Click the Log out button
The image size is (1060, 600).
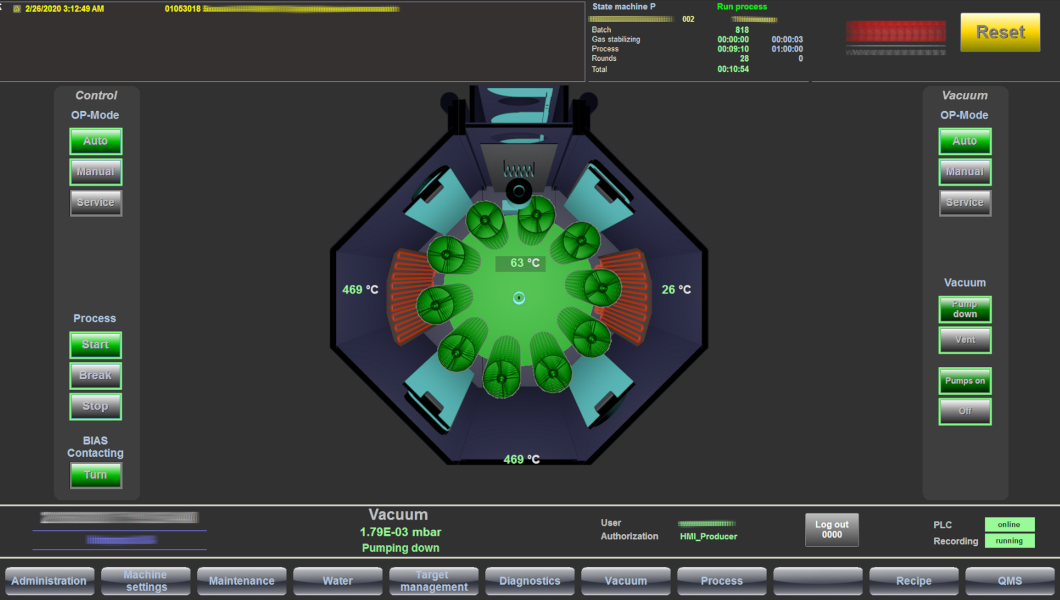[831, 529]
